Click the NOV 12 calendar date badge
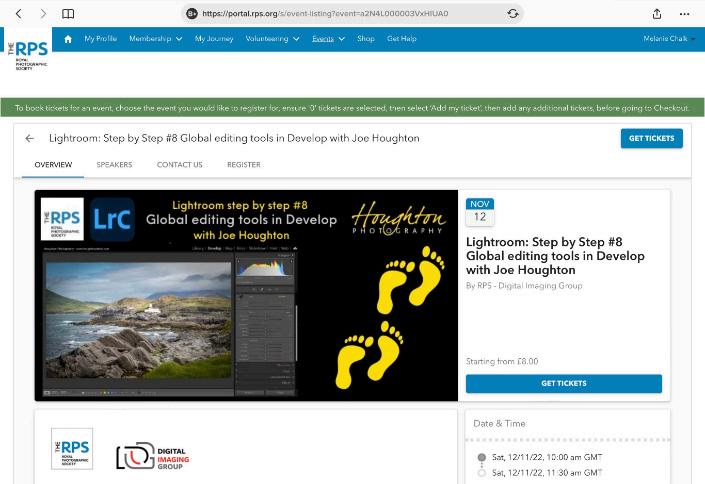The width and height of the screenshot is (705, 484). [480, 212]
